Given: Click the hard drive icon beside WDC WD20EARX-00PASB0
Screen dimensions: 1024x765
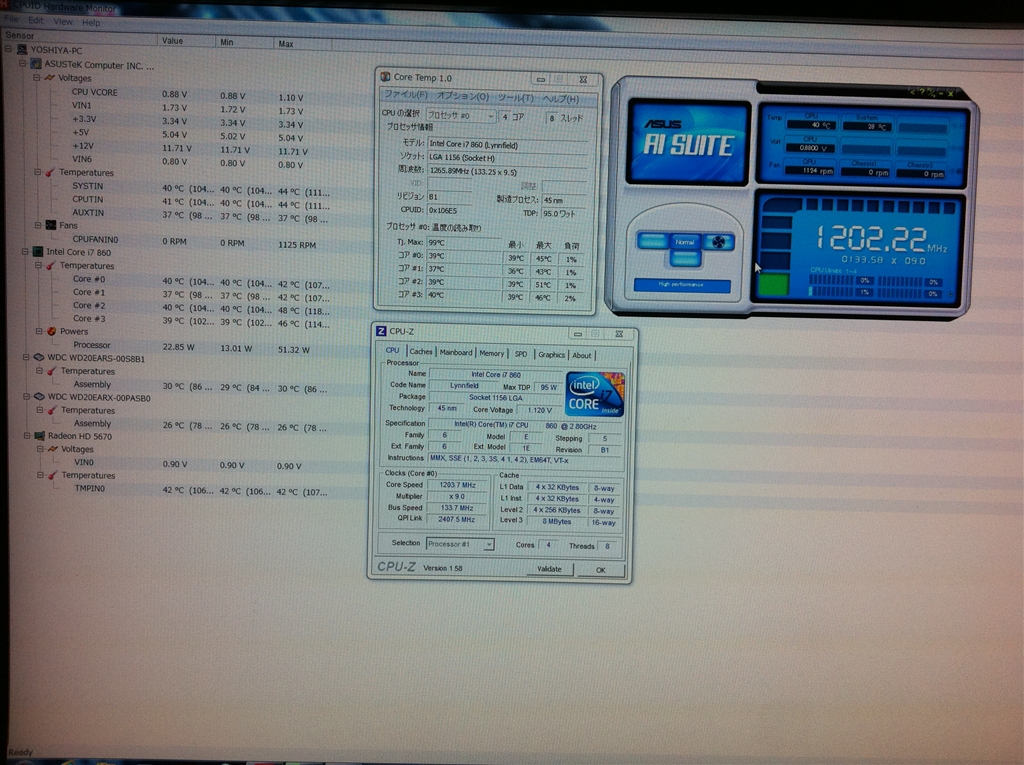Looking at the screenshot, I should click(x=39, y=397).
